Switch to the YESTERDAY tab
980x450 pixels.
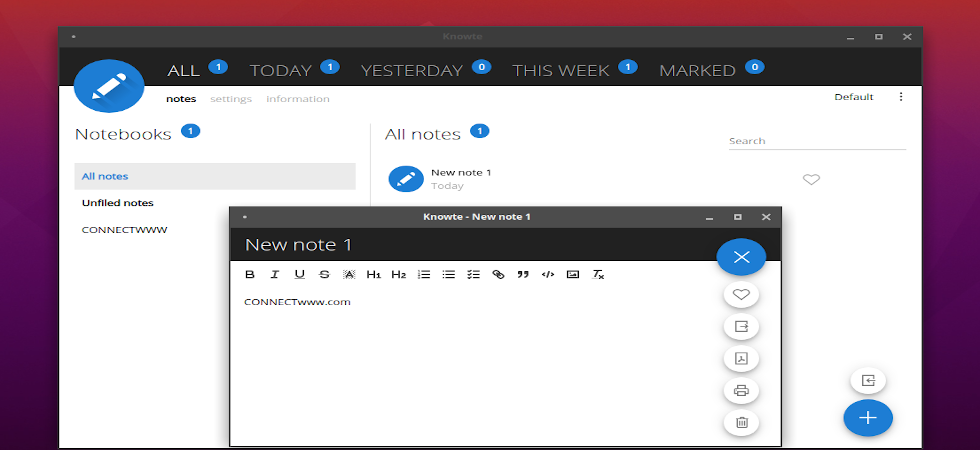[x=412, y=71]
